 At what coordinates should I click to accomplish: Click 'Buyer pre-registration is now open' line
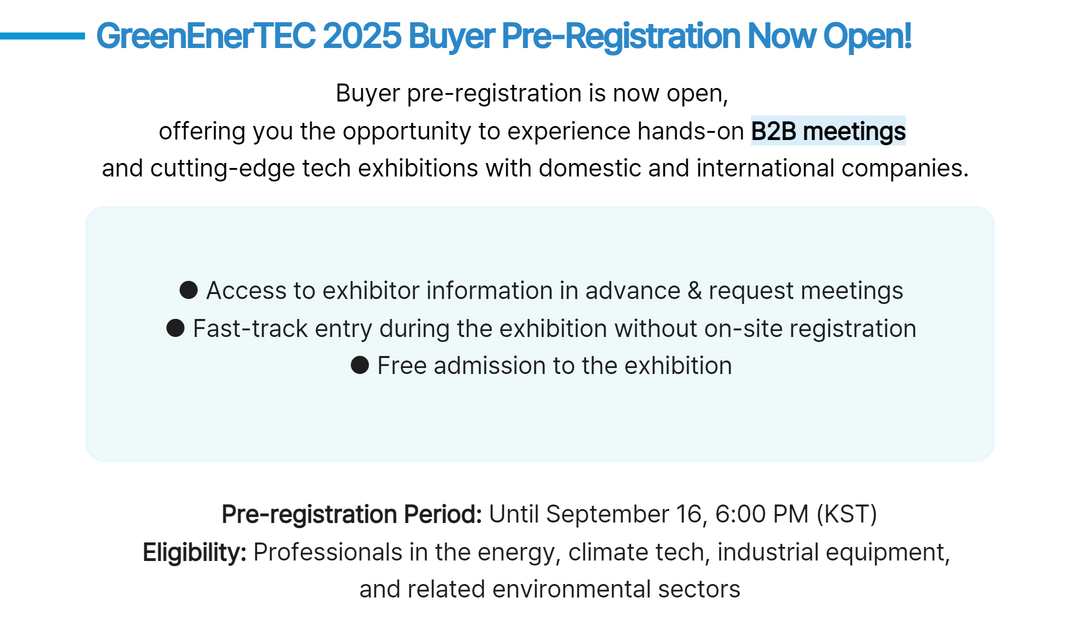(x=532, y=93)
